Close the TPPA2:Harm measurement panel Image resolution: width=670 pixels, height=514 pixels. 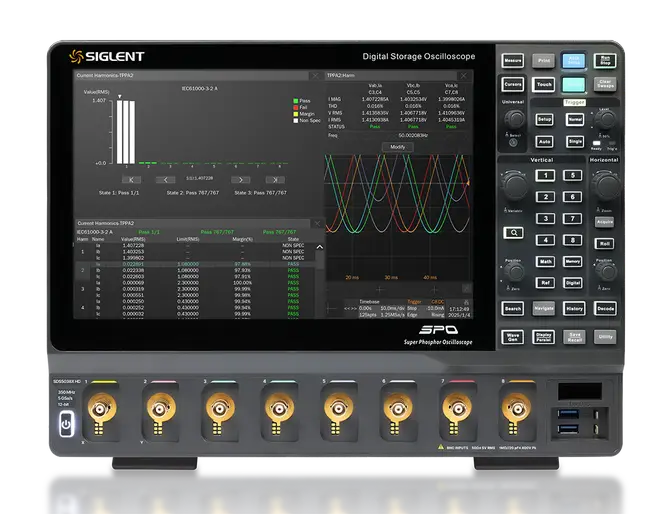coord(463,75)
